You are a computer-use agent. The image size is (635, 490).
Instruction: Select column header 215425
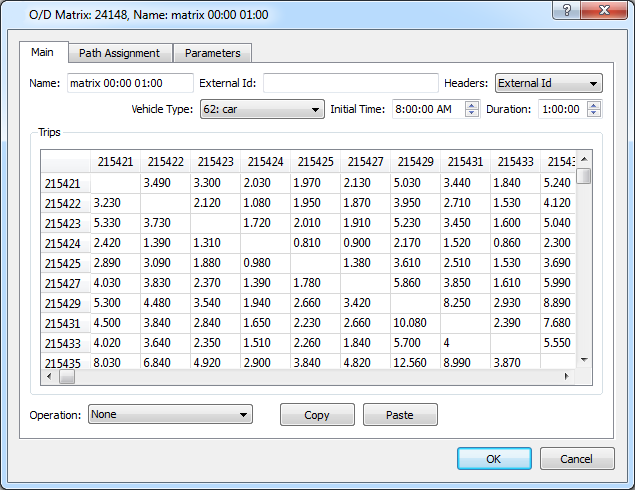[x=315, y=161]
